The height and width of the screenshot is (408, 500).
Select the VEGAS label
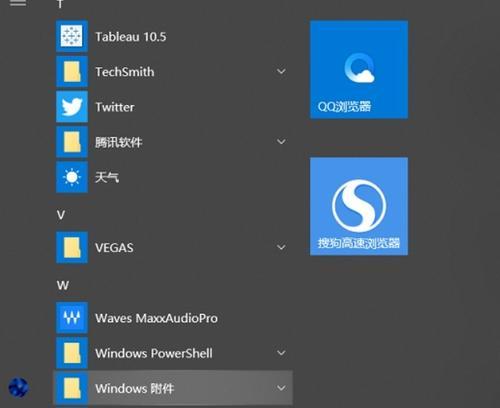[114, 248]
